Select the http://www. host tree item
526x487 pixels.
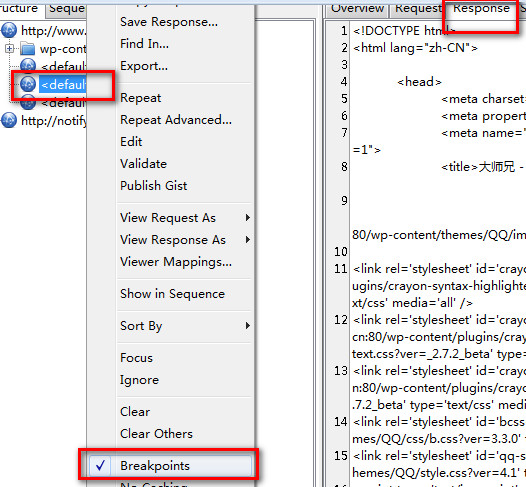[x=54, y=31]
